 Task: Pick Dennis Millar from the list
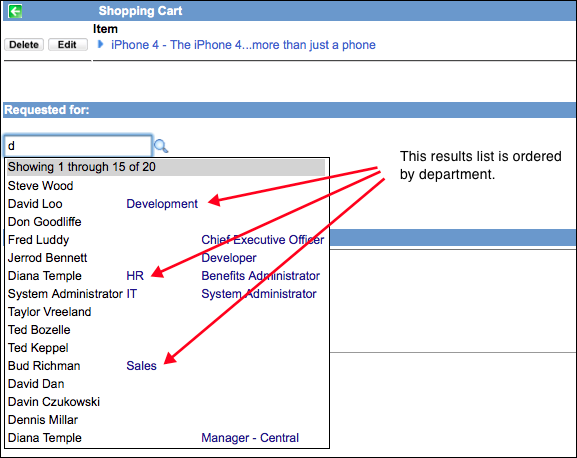pyautogui.click(x=166, y=420)
